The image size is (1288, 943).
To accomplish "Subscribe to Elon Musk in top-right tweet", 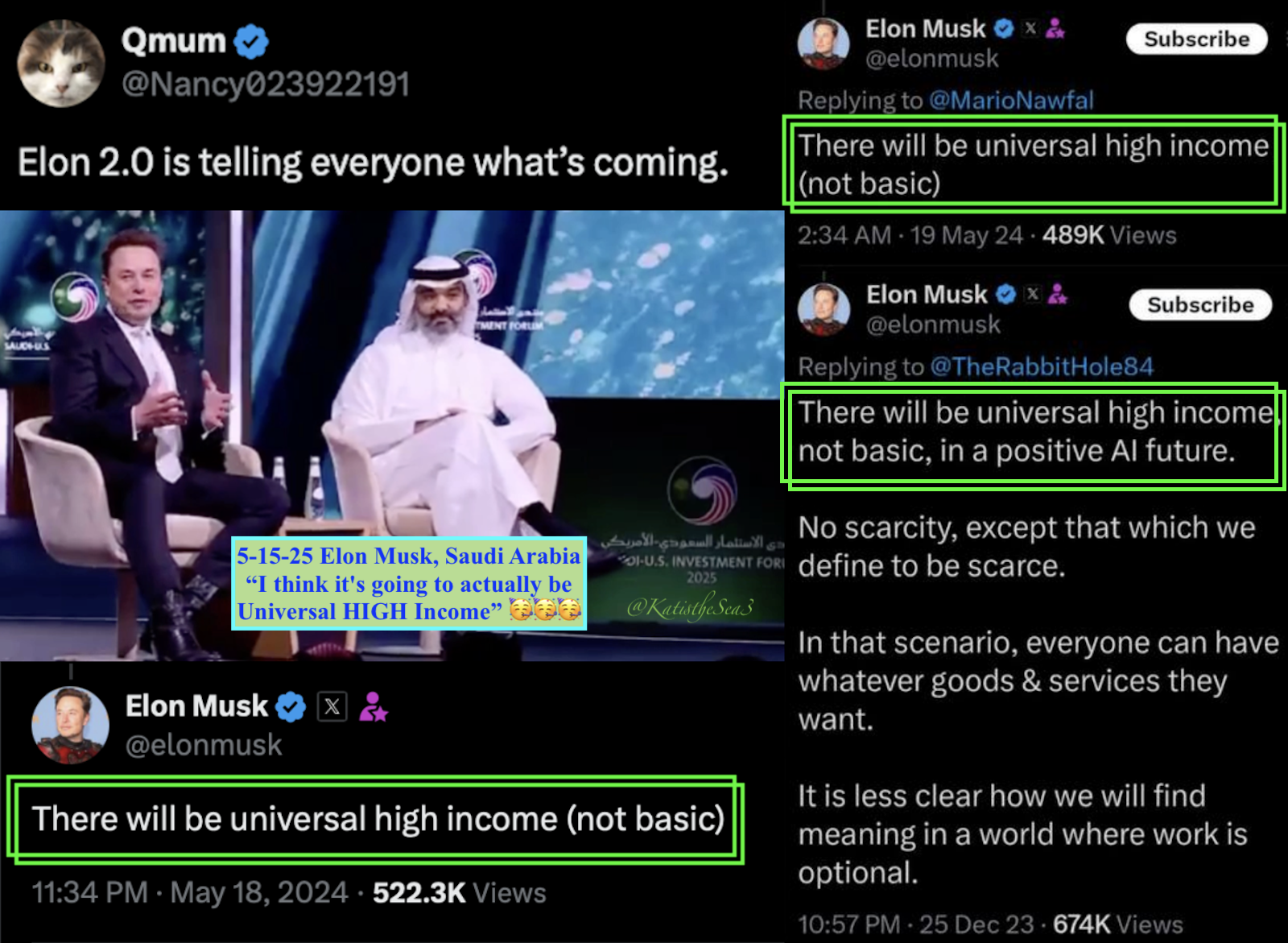I will (x=1196, y=39).
